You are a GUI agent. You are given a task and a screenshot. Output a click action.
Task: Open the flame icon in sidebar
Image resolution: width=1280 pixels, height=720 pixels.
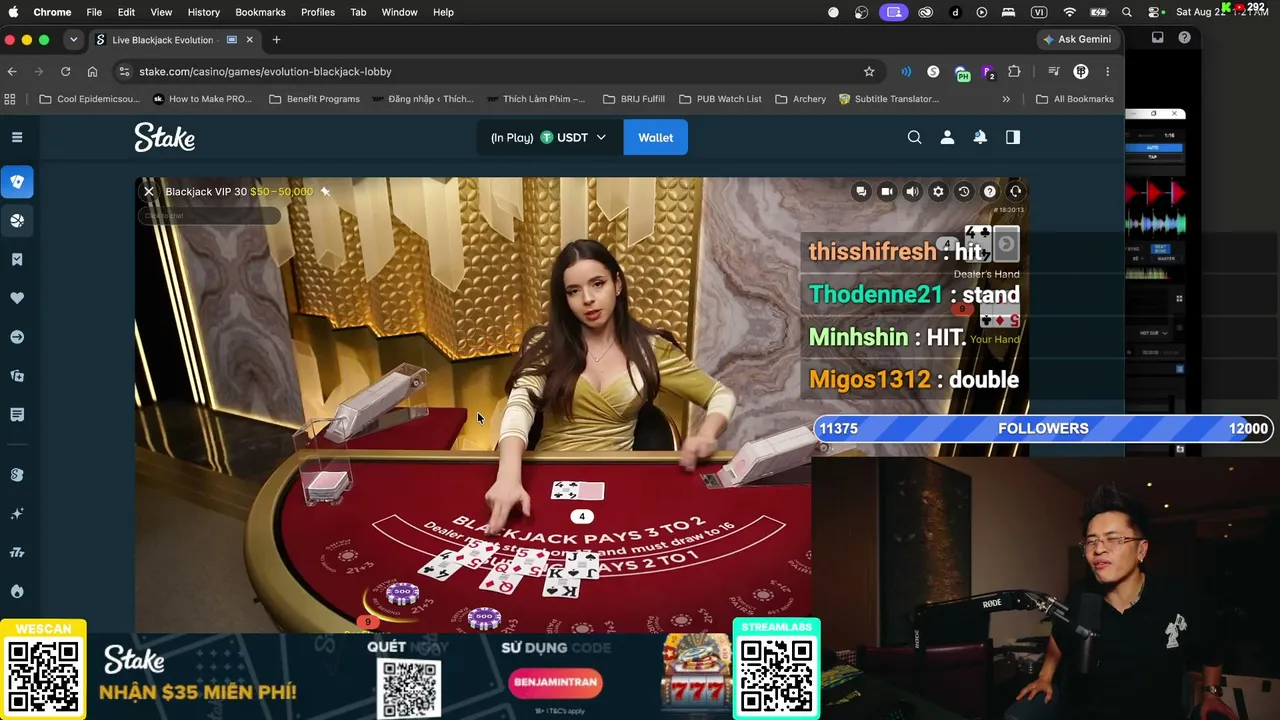(17, 591)
